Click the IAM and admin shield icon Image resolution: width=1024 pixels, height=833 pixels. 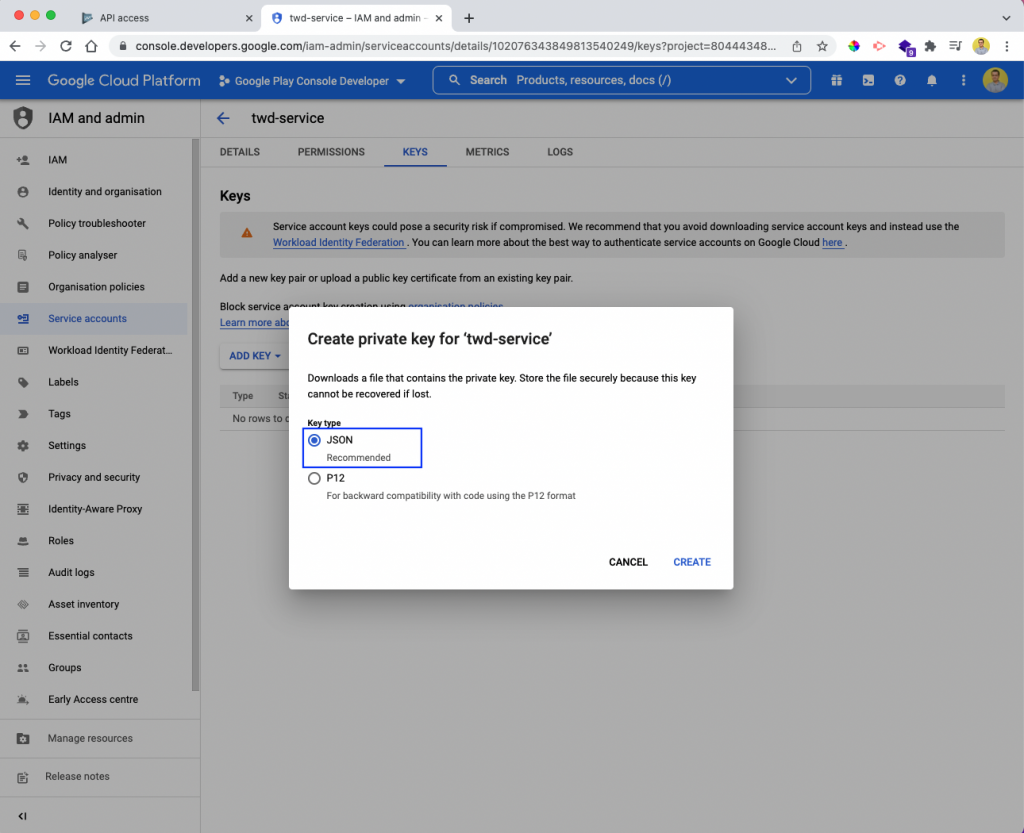(23, 118)
